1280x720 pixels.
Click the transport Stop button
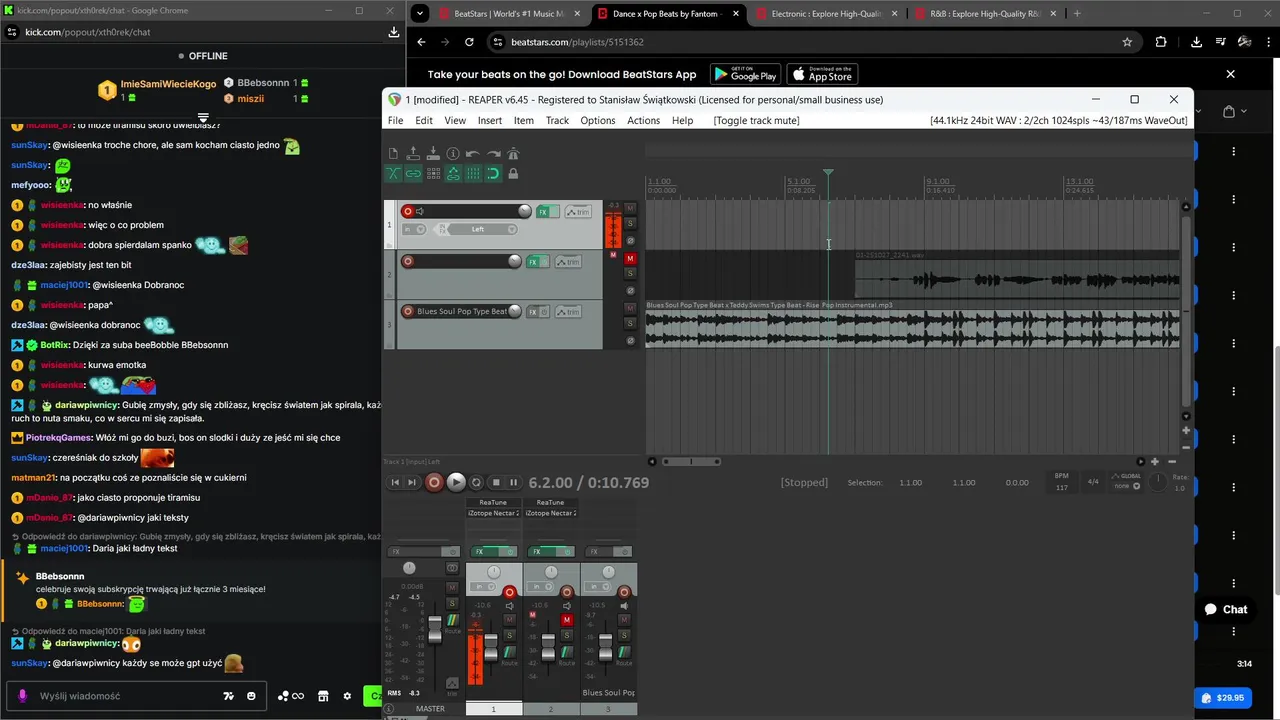[x=497, y=482]
